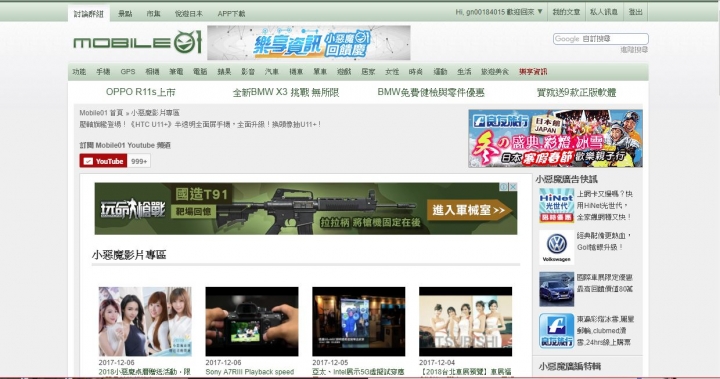Viewport: 720px width, 379px height.
Task: Click the 樂享資訊 小惡魔回饋慶 header banner
Action: coord(309,43)
